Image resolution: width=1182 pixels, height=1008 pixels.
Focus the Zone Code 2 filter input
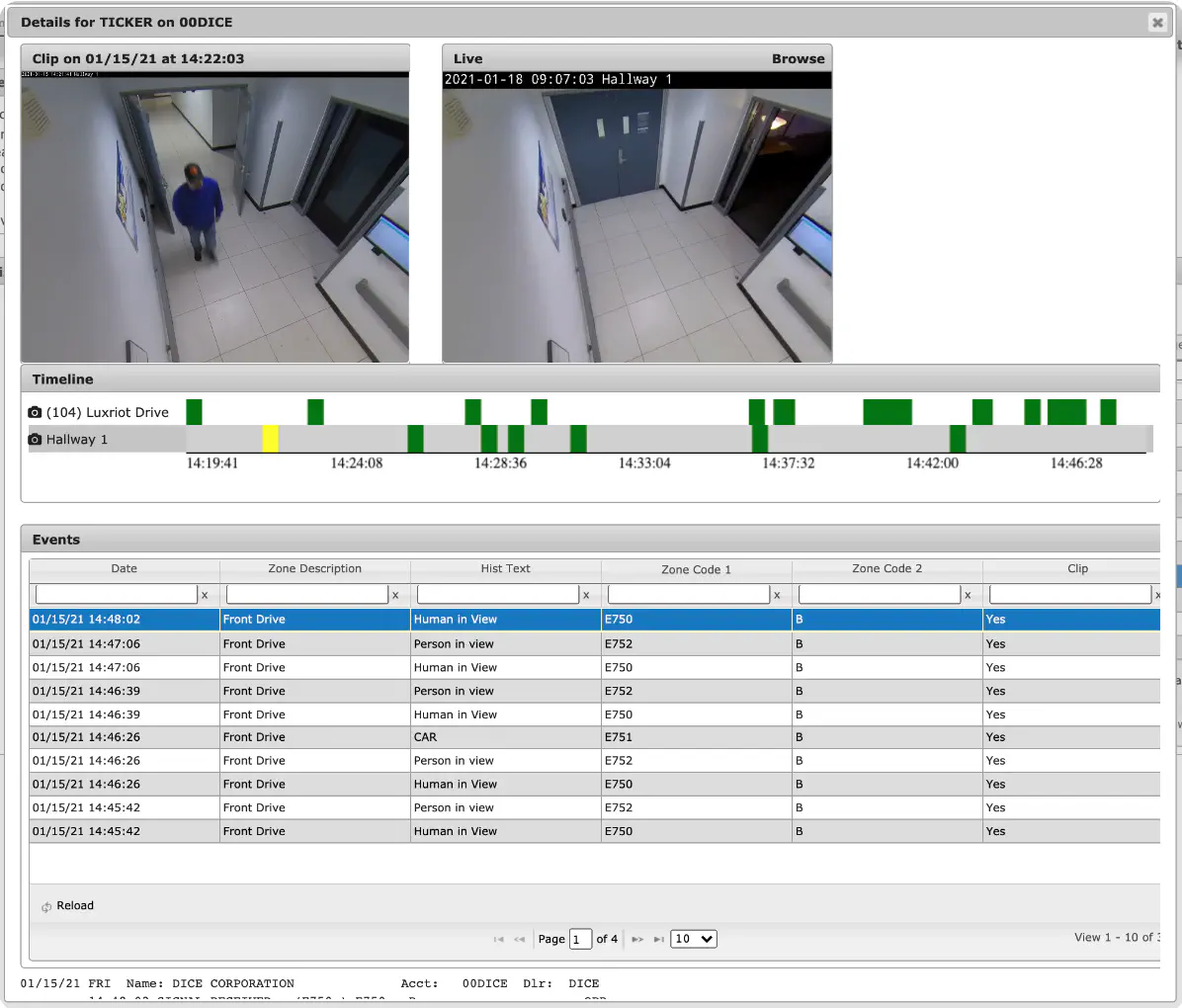(879, 595)
